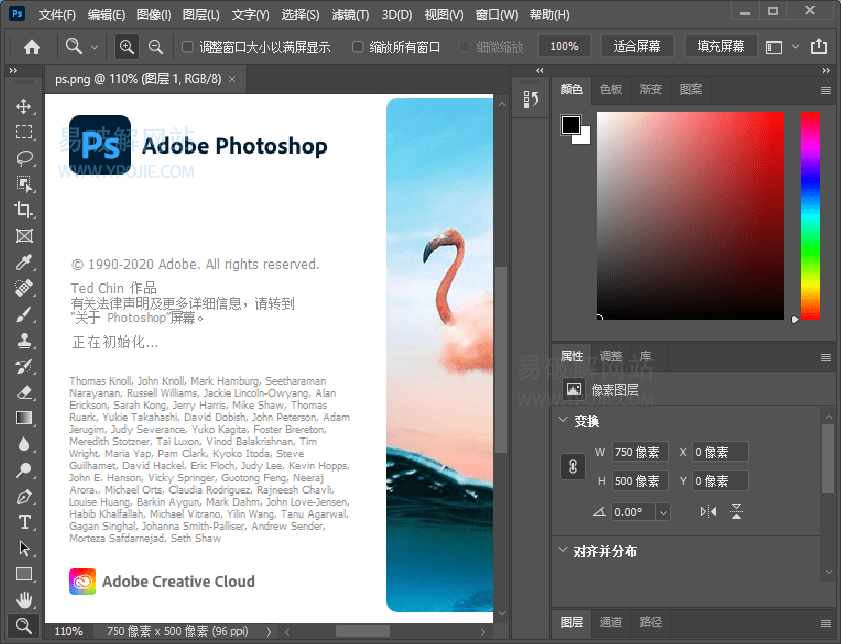The height and width of the screenshot is (644, 841).
Task: Select the Eraser tool
Action: 24,392
